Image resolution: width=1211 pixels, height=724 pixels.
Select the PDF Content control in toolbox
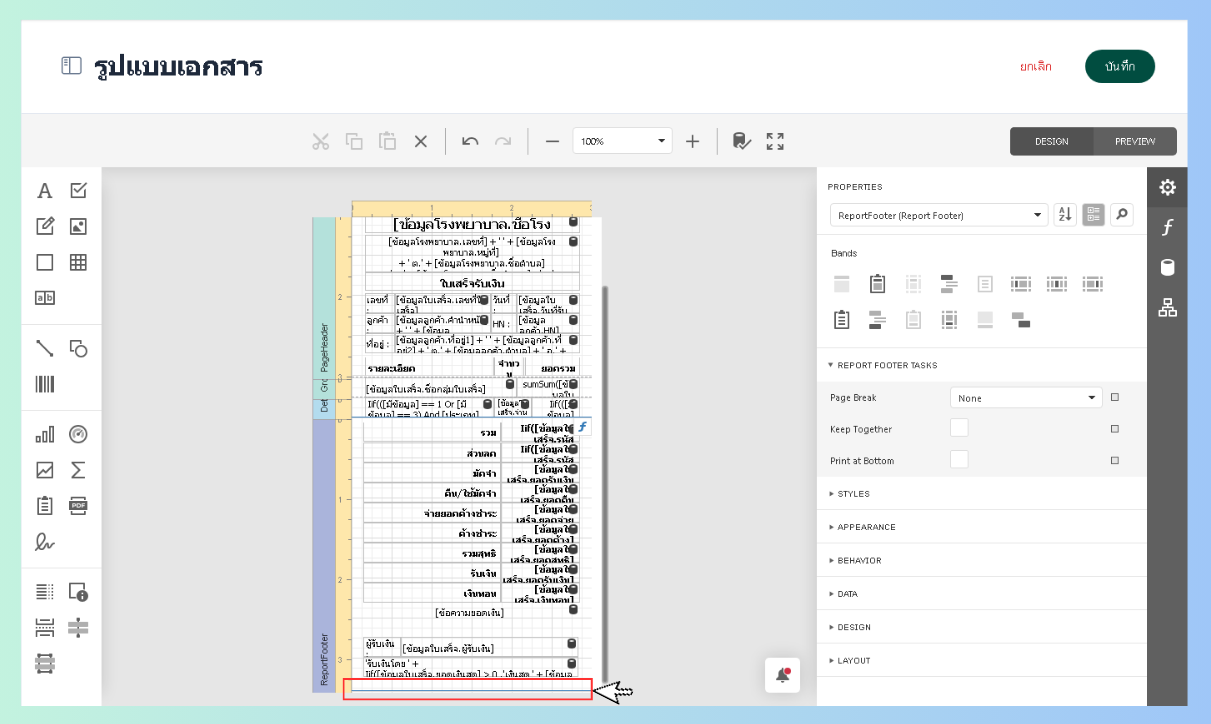pos(79,505)
